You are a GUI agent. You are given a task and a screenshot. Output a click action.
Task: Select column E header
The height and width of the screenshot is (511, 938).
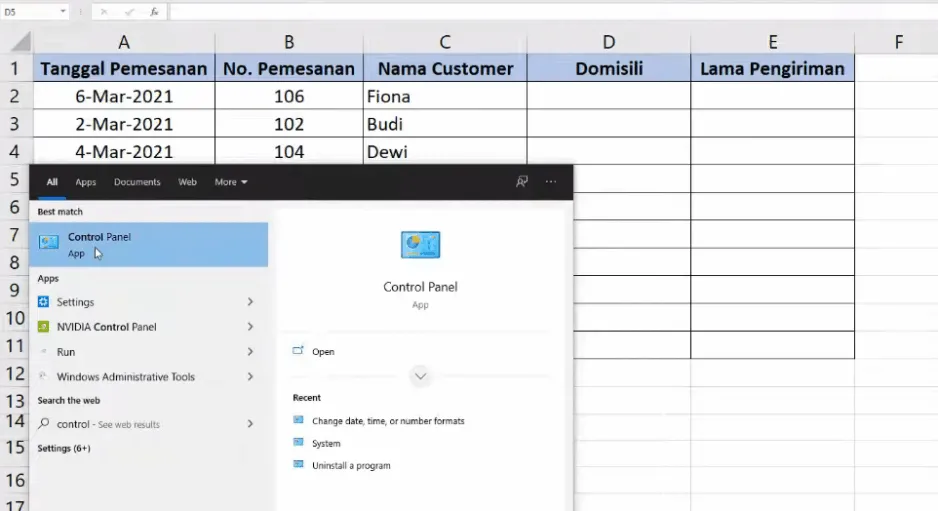click(x=772, y=42)
